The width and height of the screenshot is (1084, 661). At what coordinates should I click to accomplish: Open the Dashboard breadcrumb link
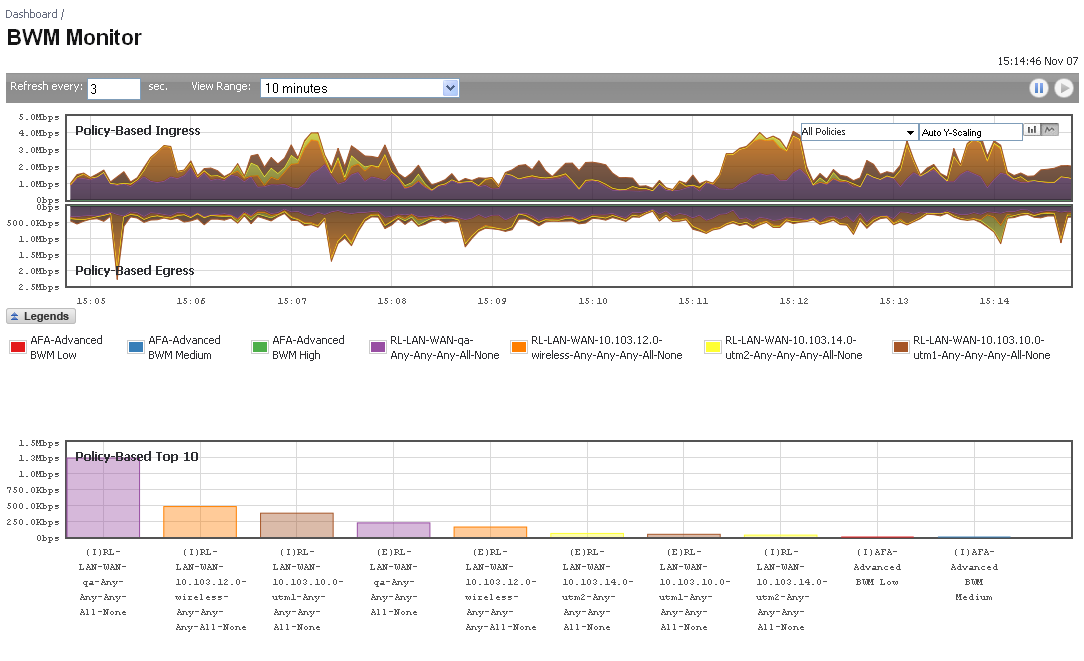click(31, 14)
